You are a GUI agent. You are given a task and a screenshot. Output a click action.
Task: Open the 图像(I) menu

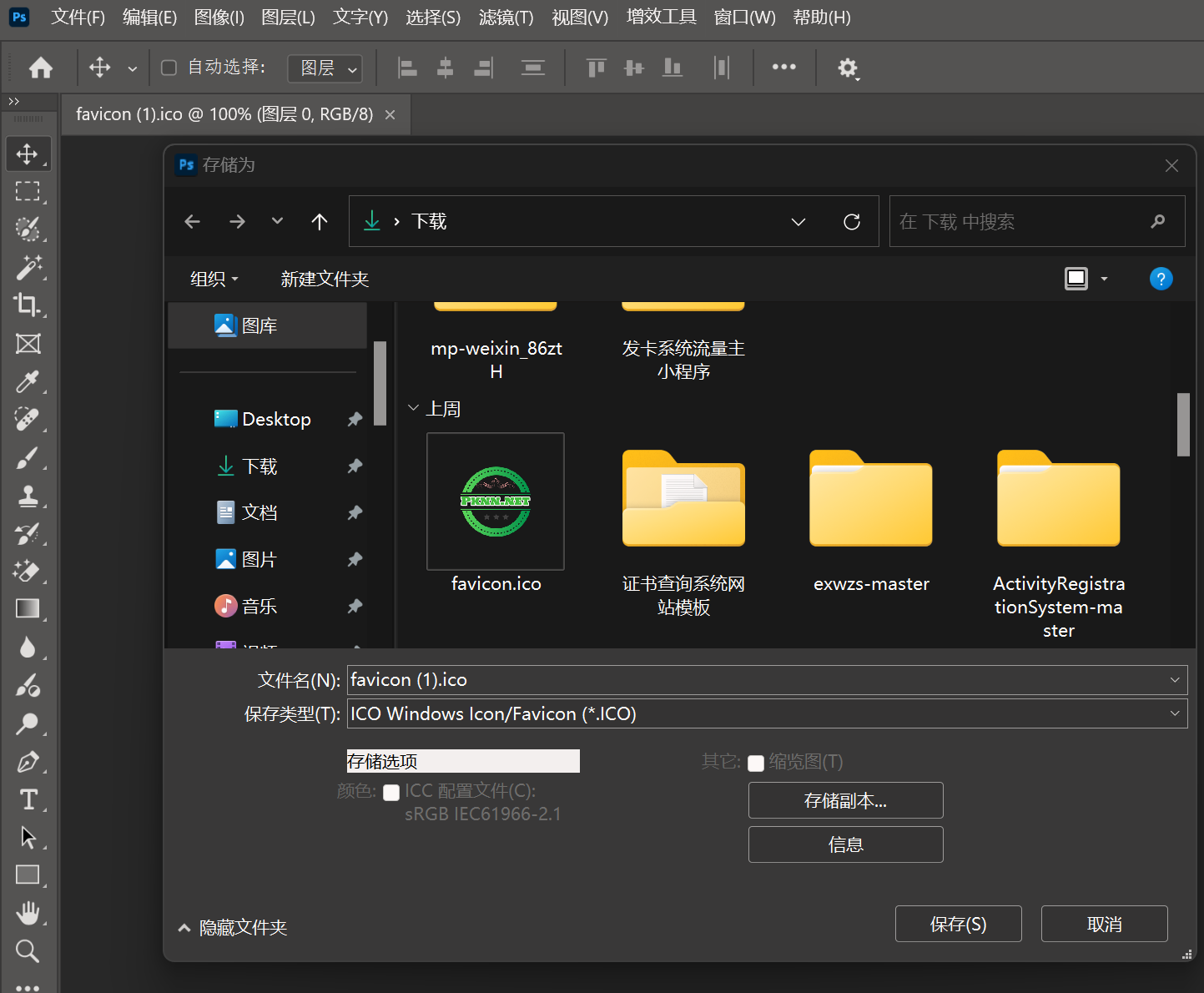[219, 18]
